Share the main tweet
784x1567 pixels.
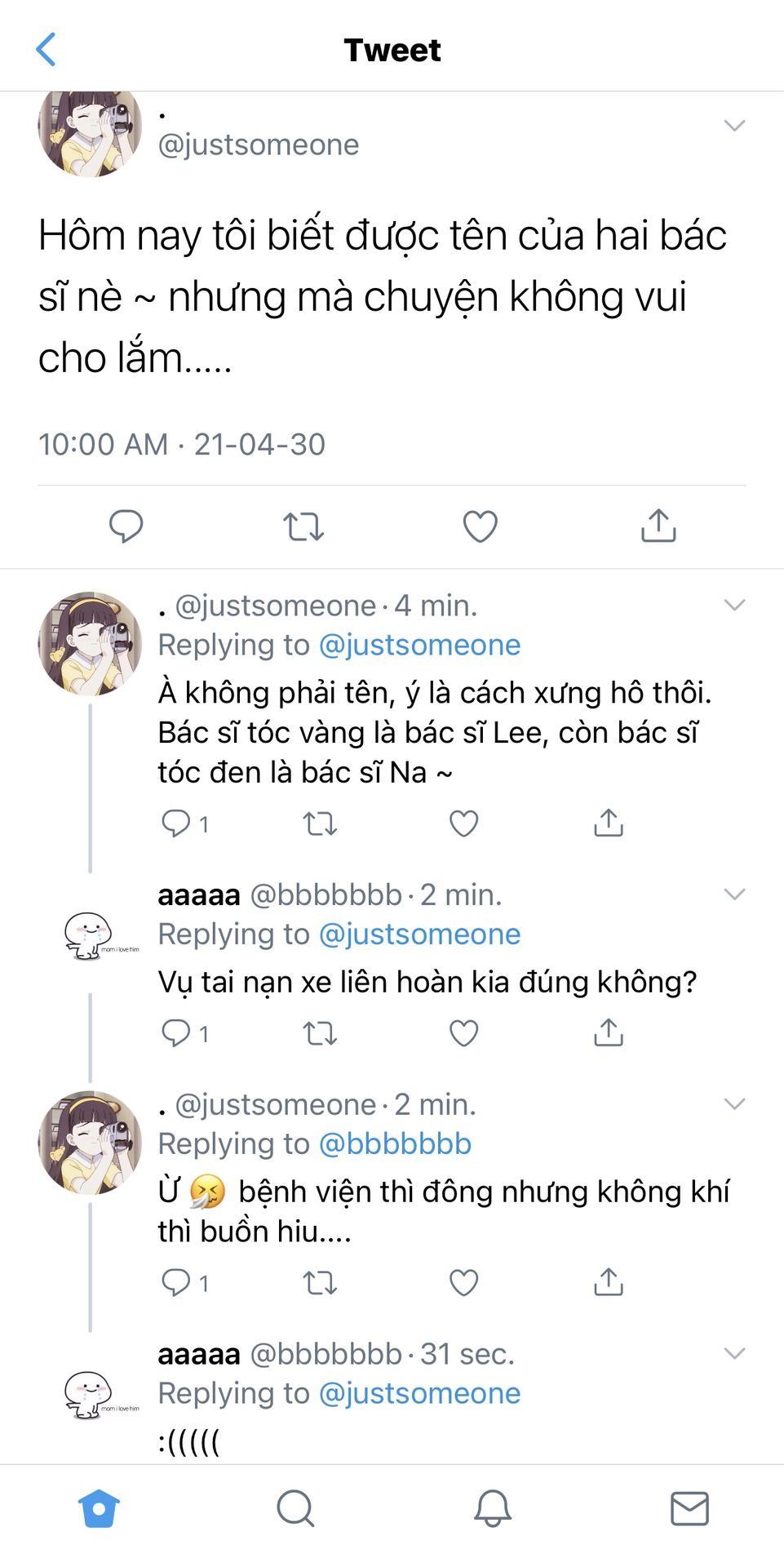click(658, 526)
